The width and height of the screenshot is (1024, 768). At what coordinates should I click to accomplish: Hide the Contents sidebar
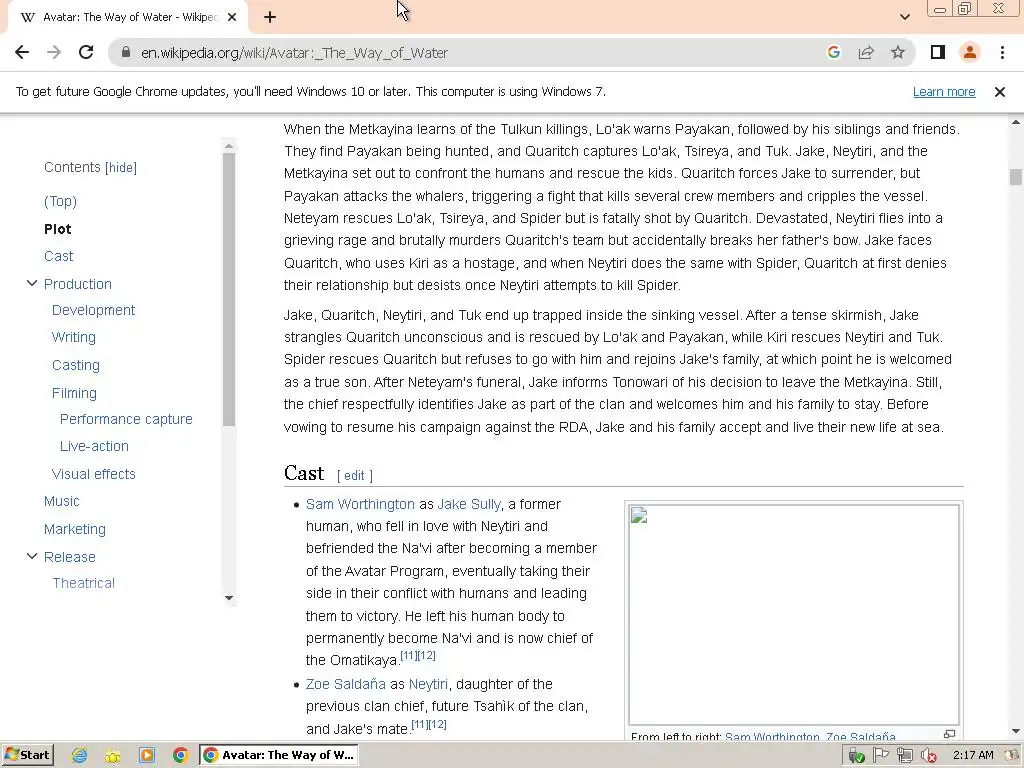point(121,168)
